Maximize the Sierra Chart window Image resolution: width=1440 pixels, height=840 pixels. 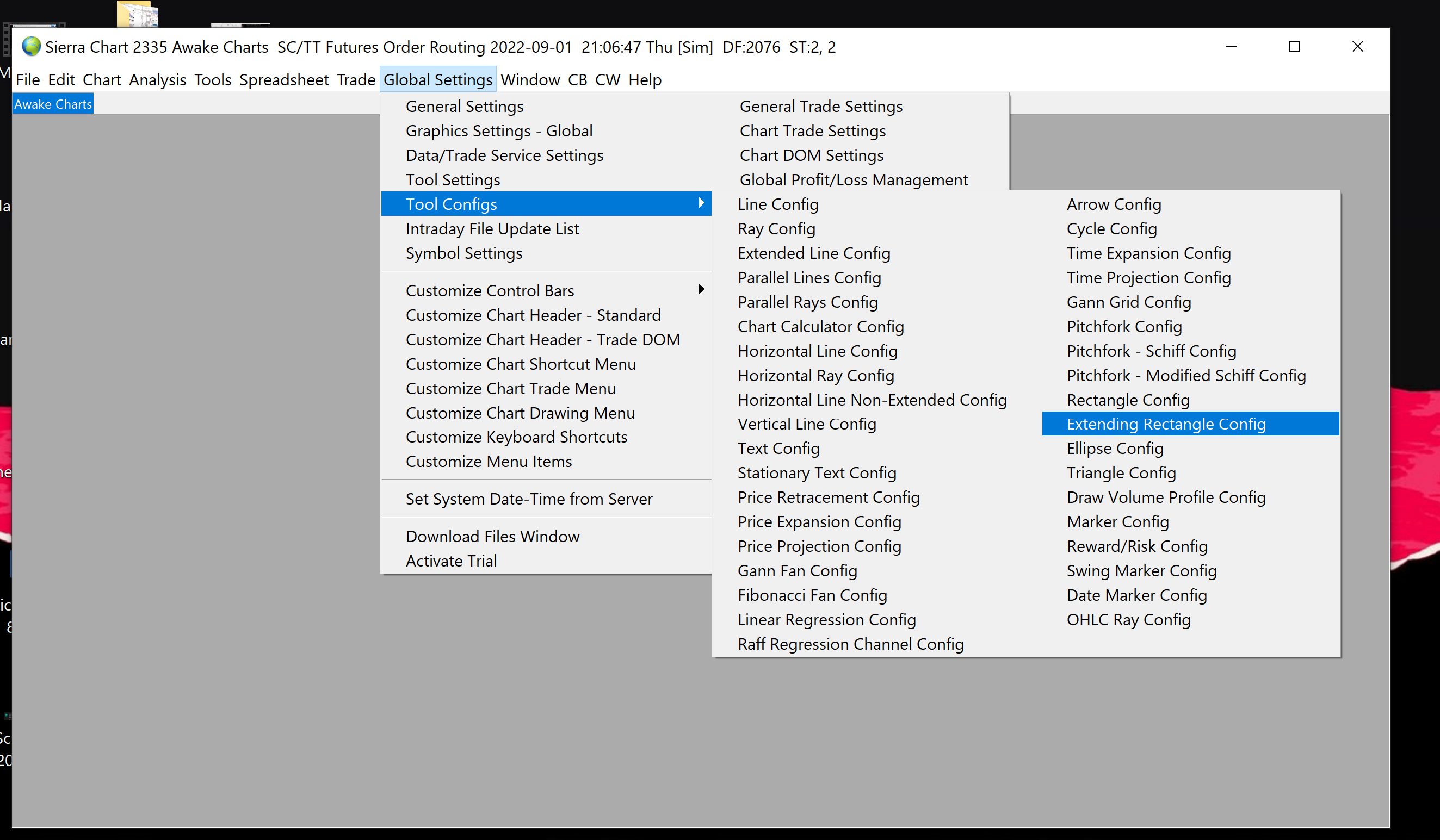pyautogui.click(x=1294, y=46)
